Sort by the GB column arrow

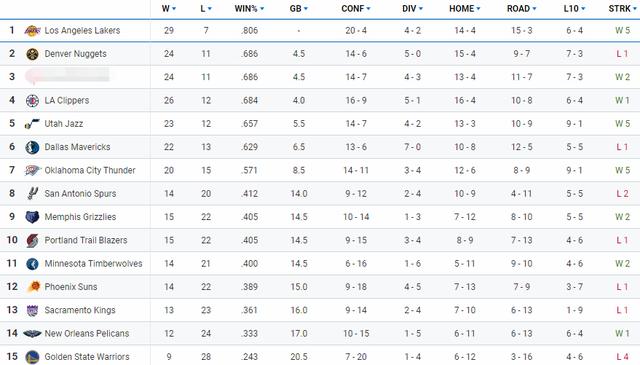(306, 9)
